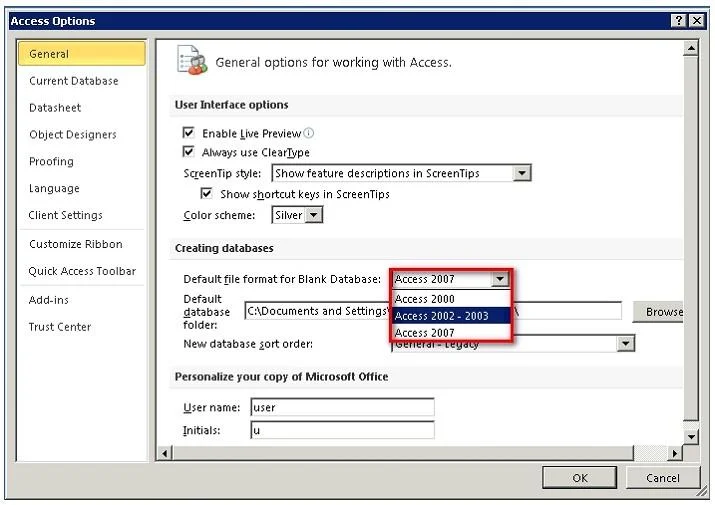Choose Access 2000 from the list

[451, 299]
